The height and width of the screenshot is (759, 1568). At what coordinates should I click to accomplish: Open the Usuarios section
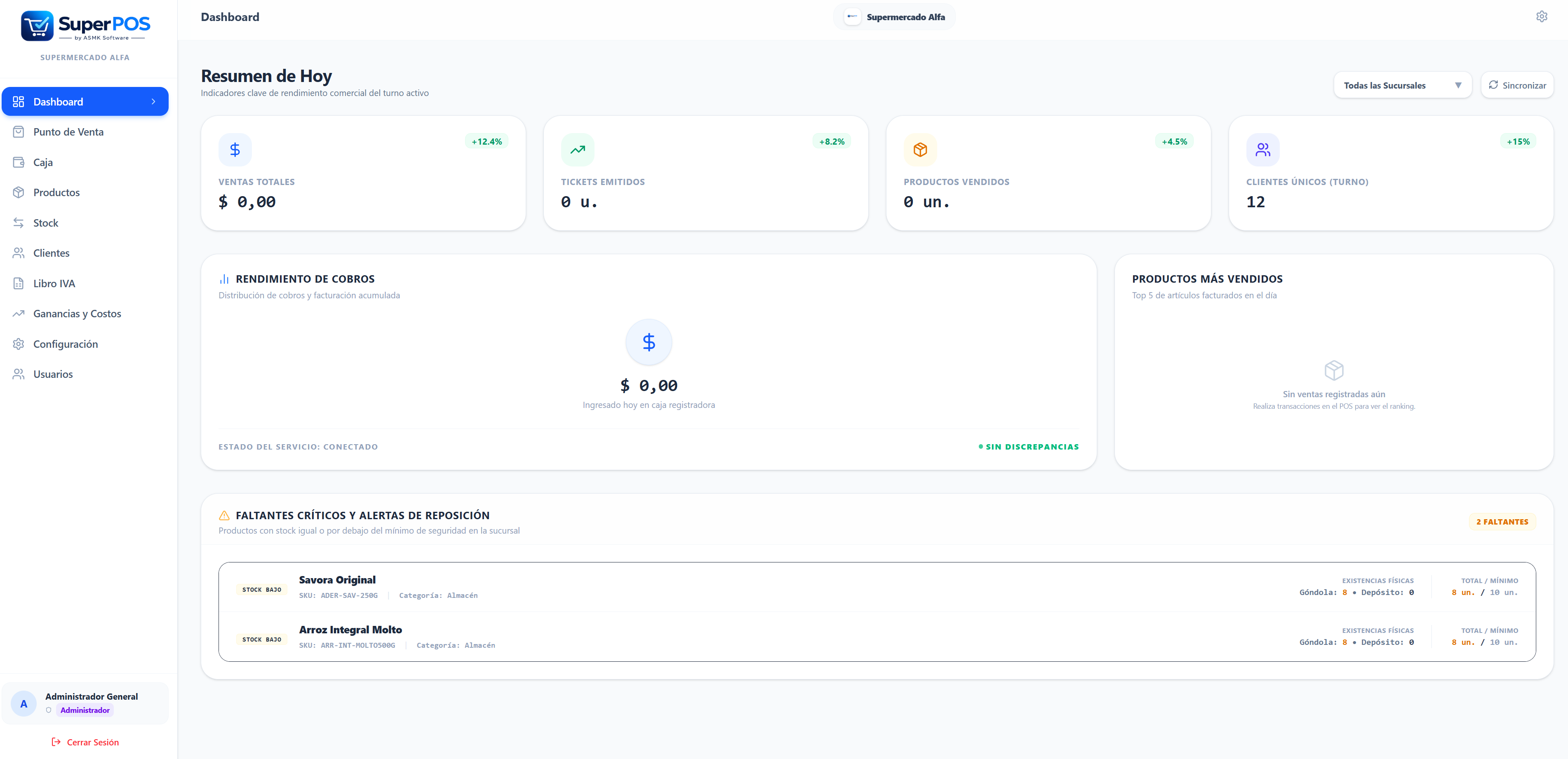click(x=85, y=374)
